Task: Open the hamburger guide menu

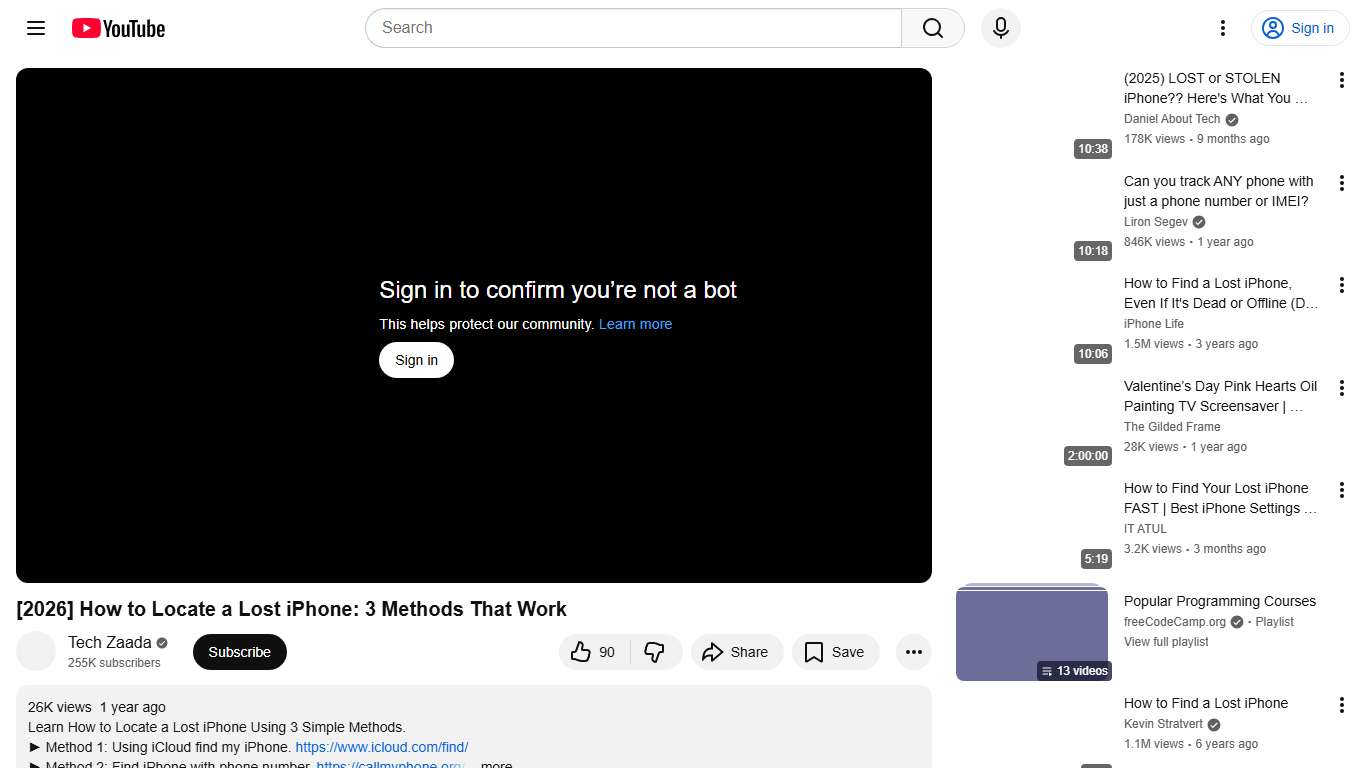Action: tap(36, 28)
